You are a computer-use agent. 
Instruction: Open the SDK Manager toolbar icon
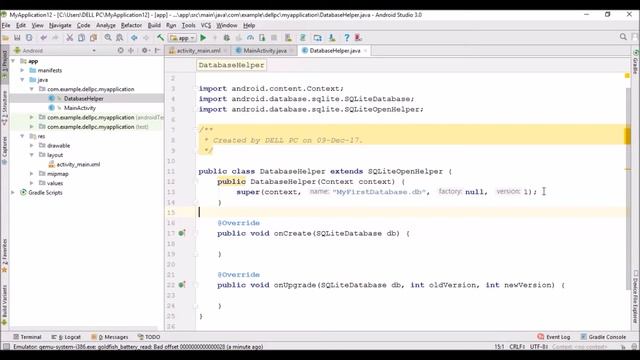(332, 38)
